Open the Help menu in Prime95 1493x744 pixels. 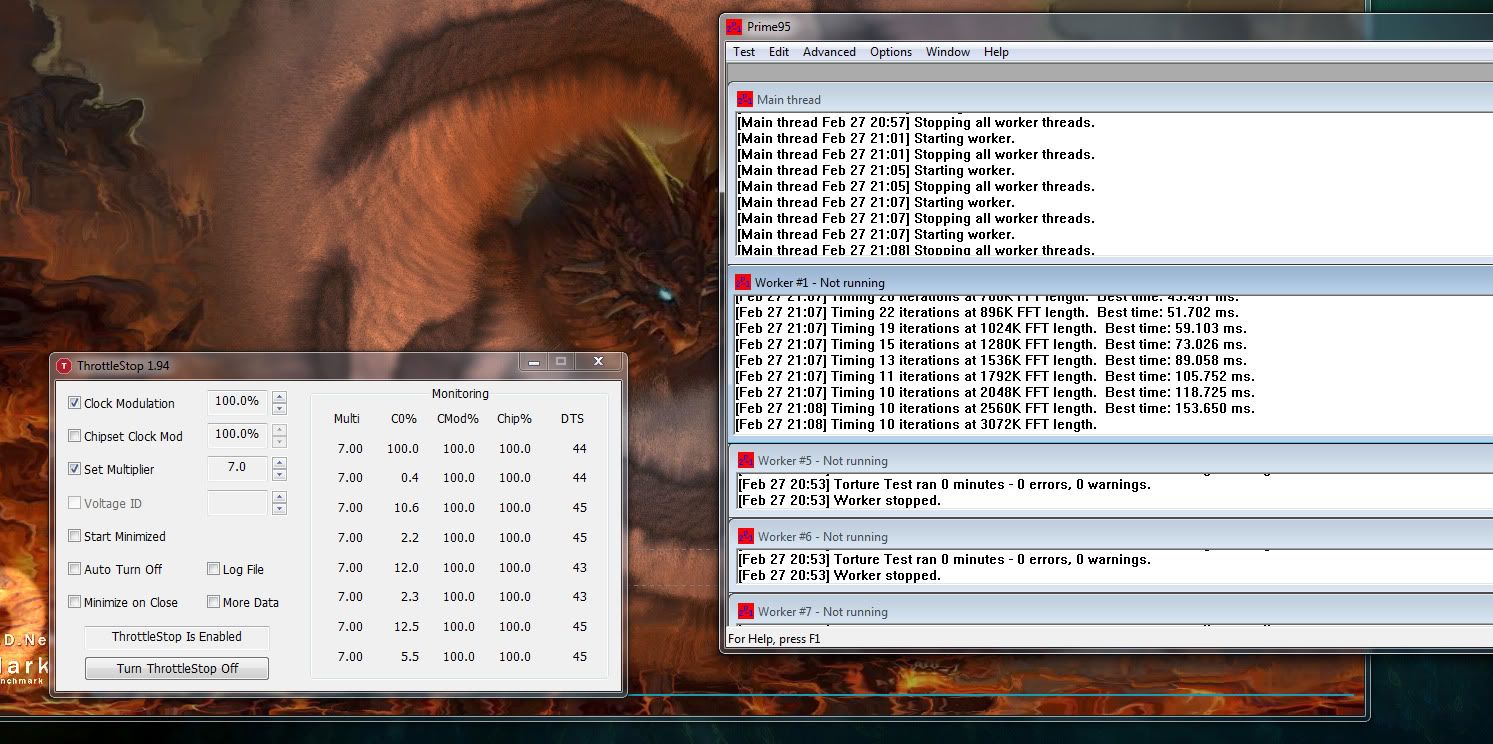coord(996,52)
